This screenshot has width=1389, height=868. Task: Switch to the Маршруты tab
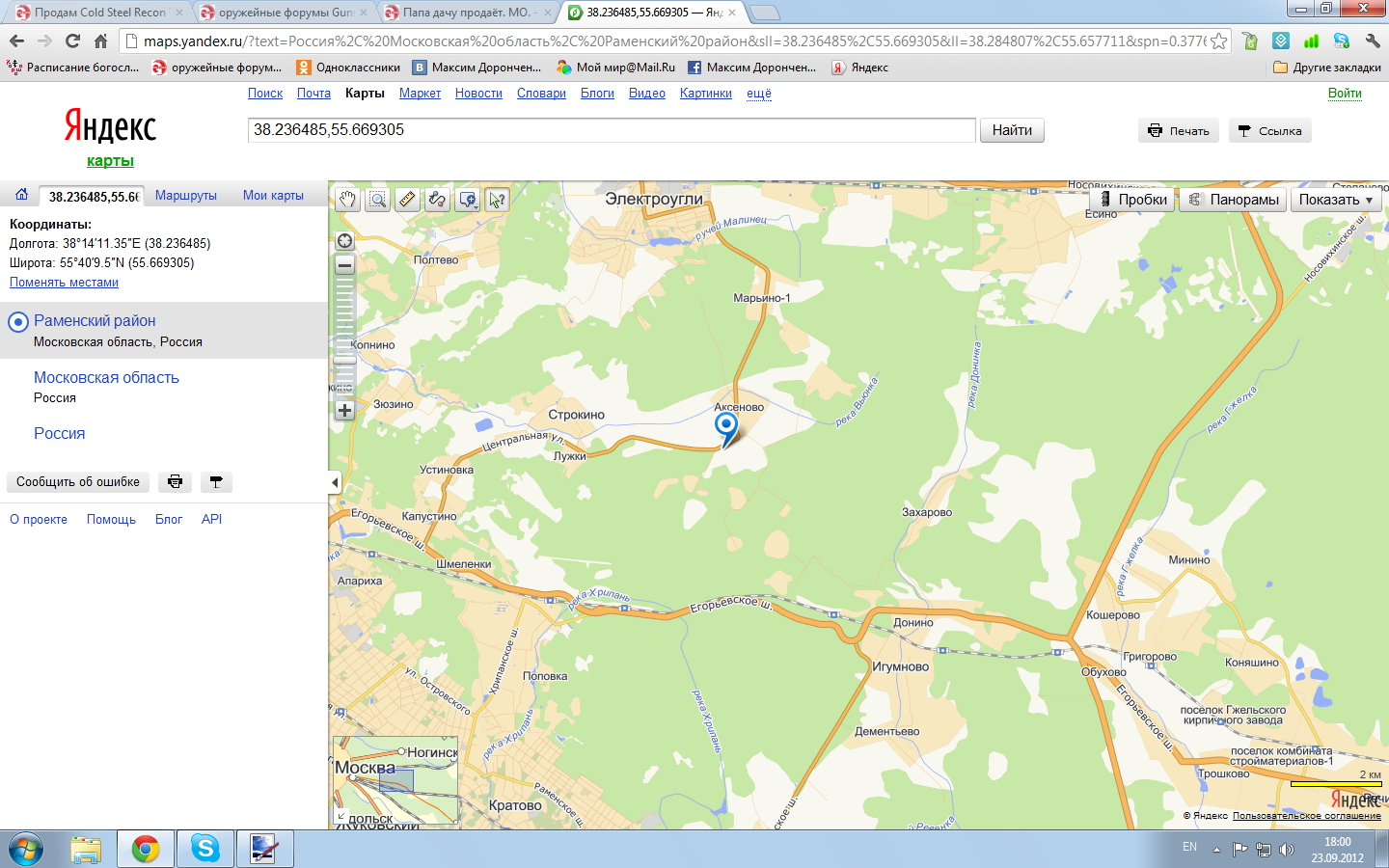186,195
